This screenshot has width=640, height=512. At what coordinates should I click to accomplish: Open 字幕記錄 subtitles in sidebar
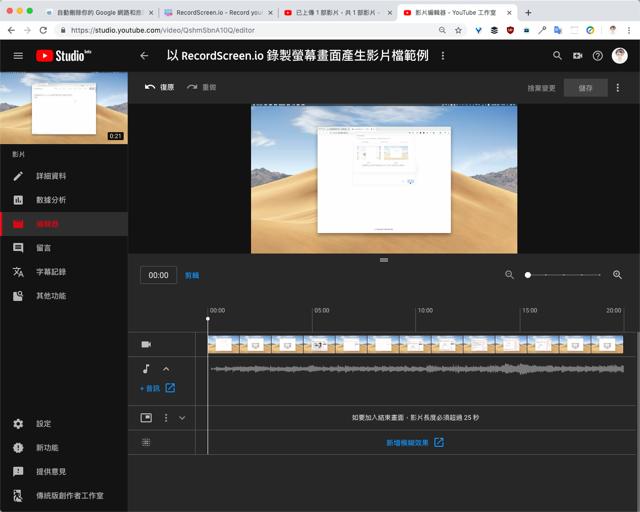(x=50, y=272)
